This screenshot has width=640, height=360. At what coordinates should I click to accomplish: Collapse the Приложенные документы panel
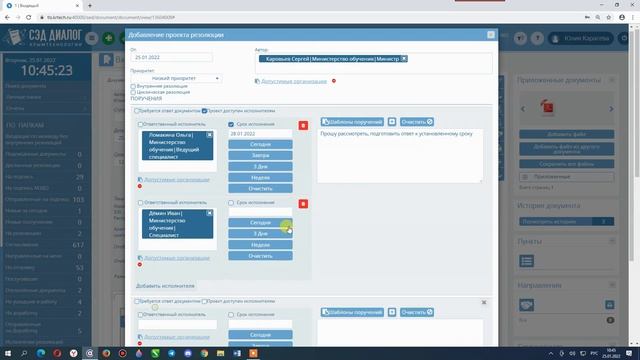coord(611,80)
